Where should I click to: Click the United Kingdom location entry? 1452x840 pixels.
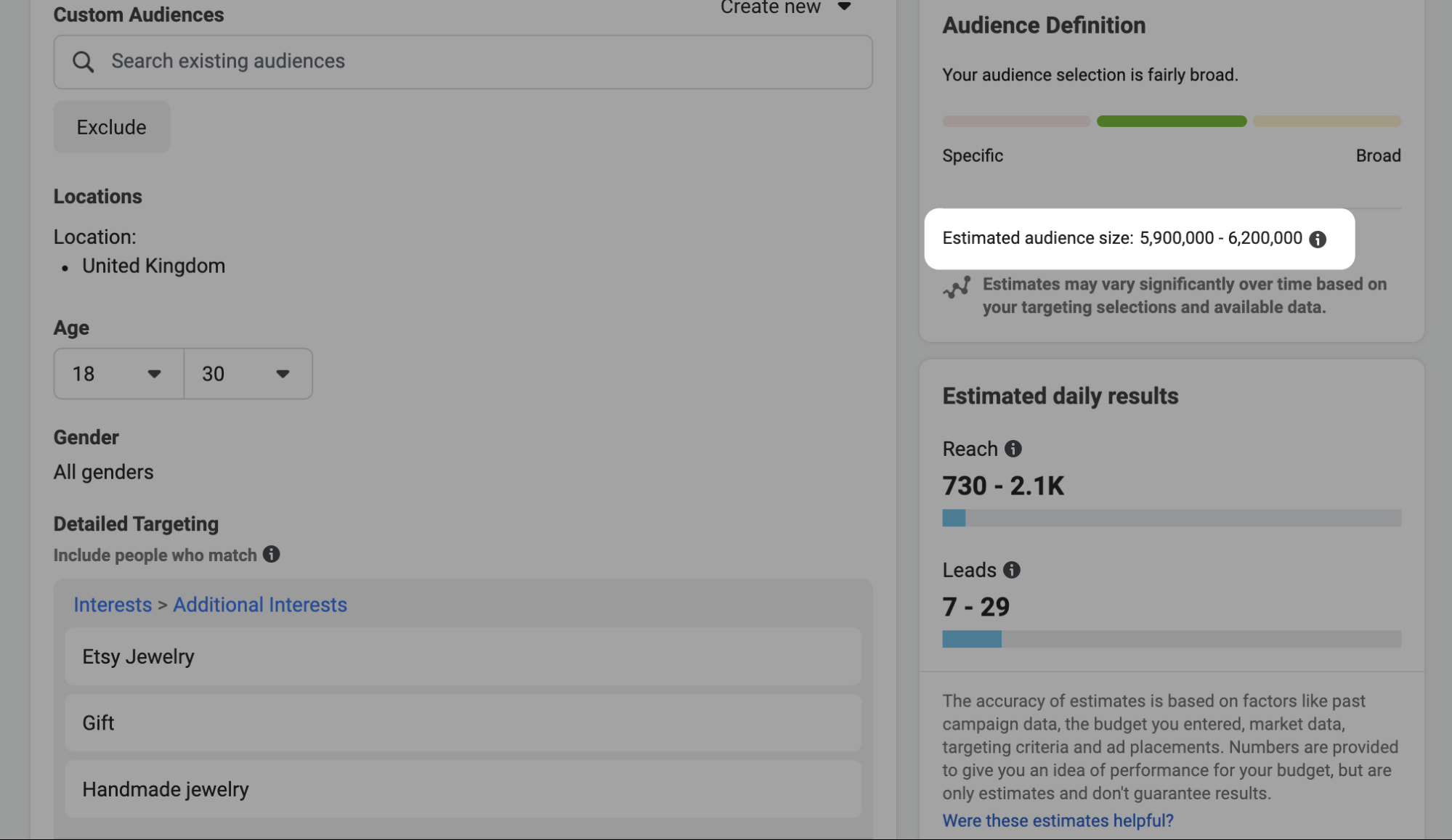click(153, 265)
